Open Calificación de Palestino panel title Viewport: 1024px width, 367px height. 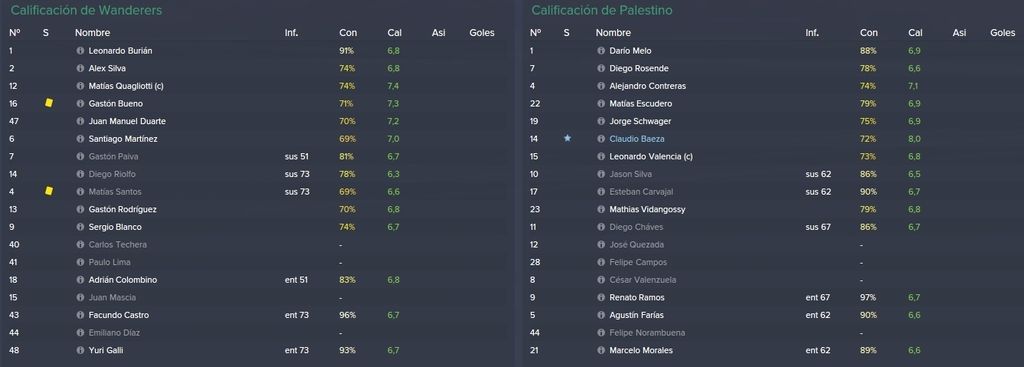click(x=601, y=10)
